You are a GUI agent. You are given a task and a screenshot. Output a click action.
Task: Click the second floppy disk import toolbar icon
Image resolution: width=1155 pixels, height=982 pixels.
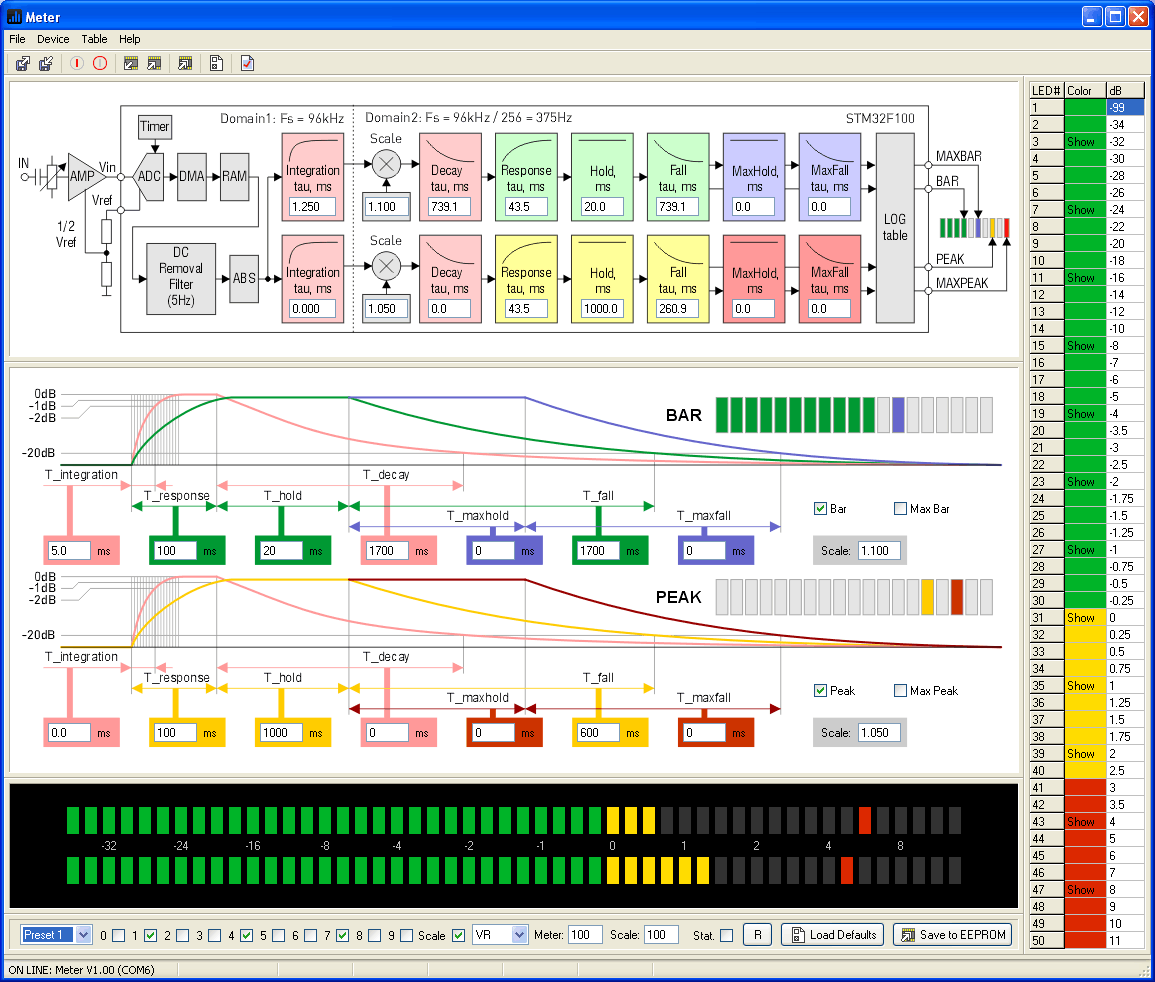coord(46,64)
